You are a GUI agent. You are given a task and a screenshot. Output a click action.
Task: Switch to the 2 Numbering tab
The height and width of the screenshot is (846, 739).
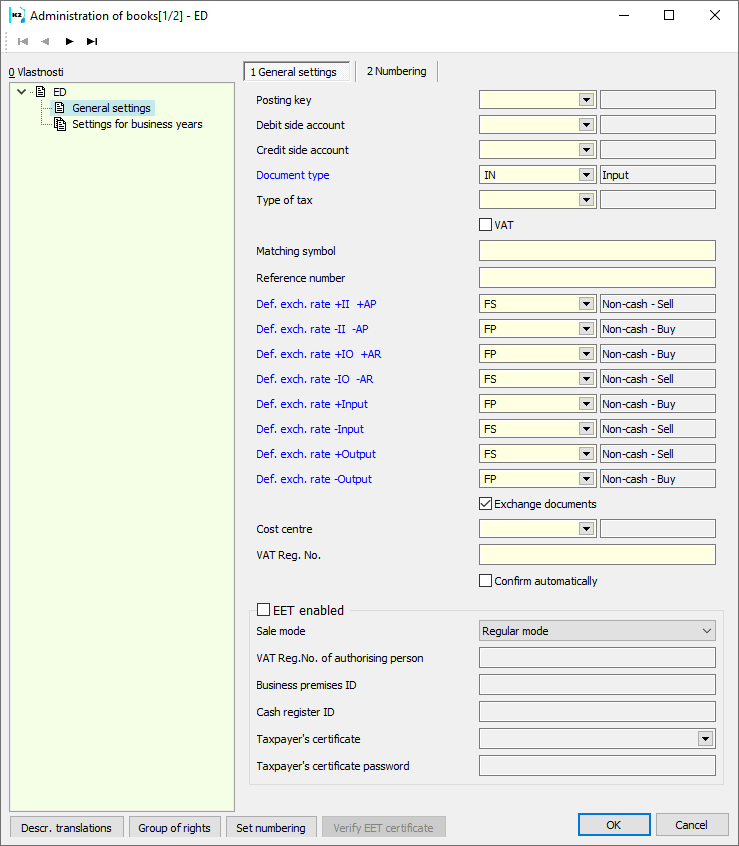pyautogui.click(x=396, y=71)
